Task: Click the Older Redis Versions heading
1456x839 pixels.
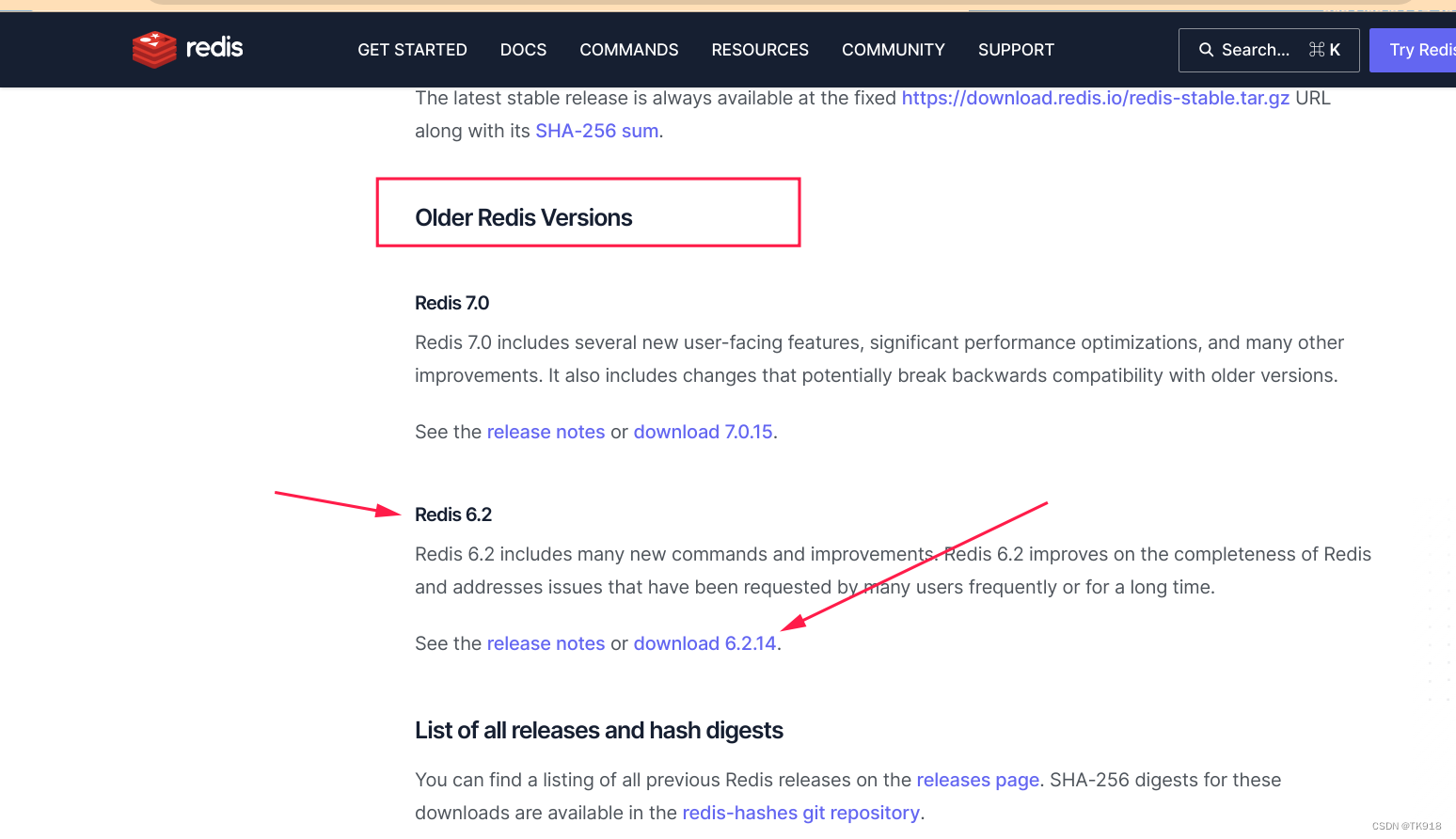Action: click(x=524, y=217)
